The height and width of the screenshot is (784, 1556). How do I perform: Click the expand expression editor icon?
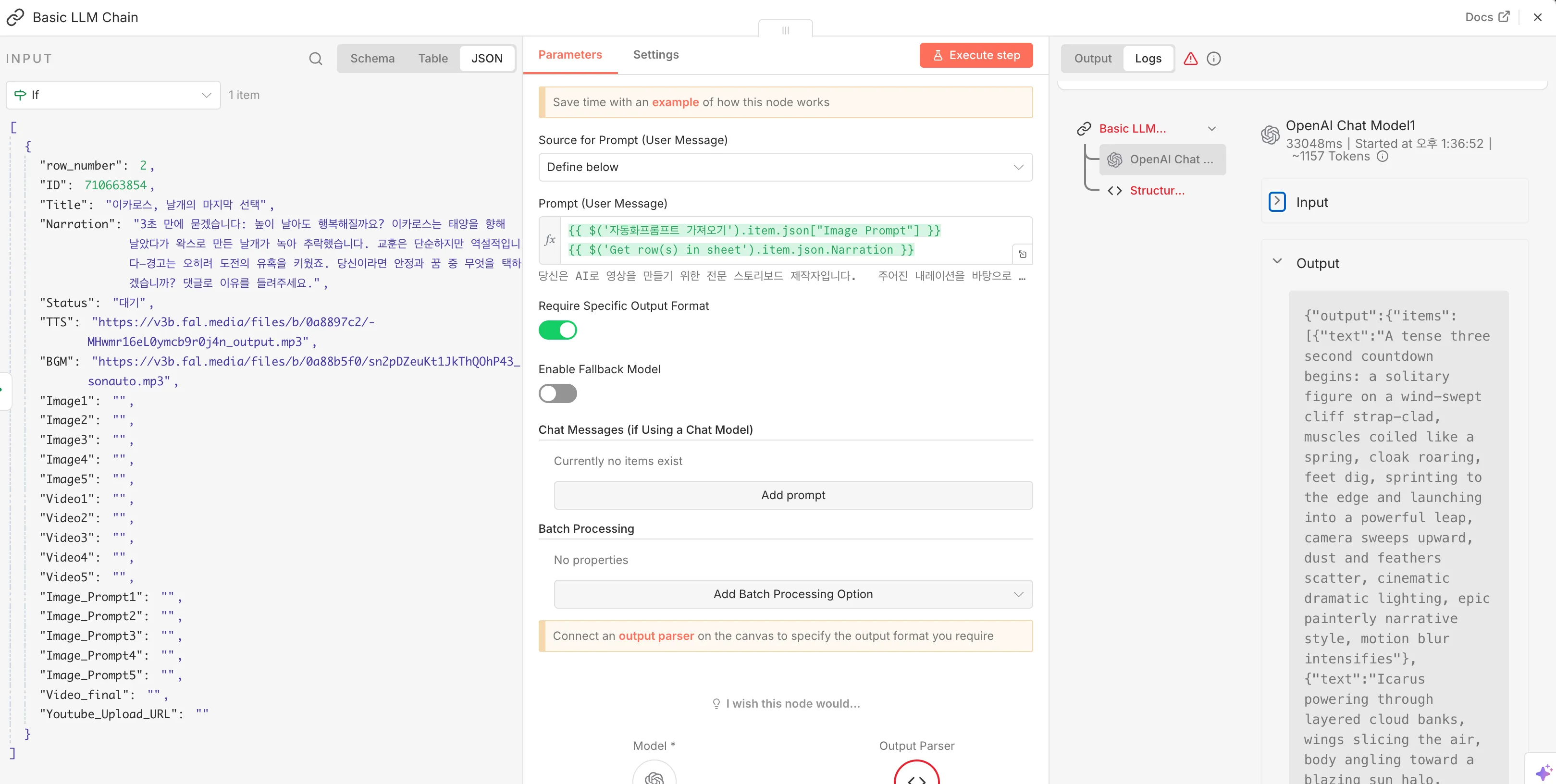click(1022, 254)
